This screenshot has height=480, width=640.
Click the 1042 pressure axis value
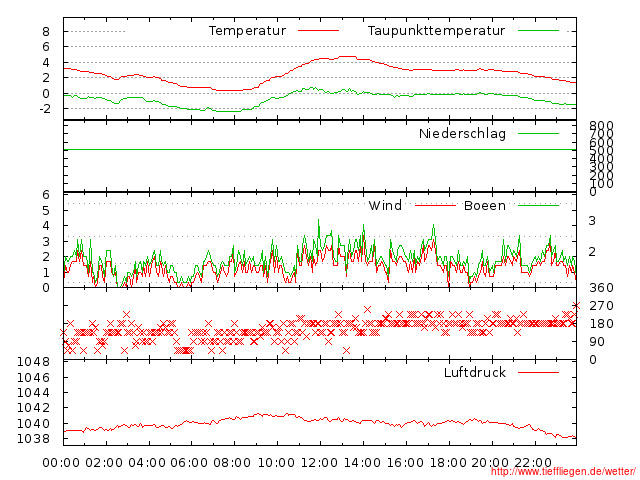click(33, 408)
